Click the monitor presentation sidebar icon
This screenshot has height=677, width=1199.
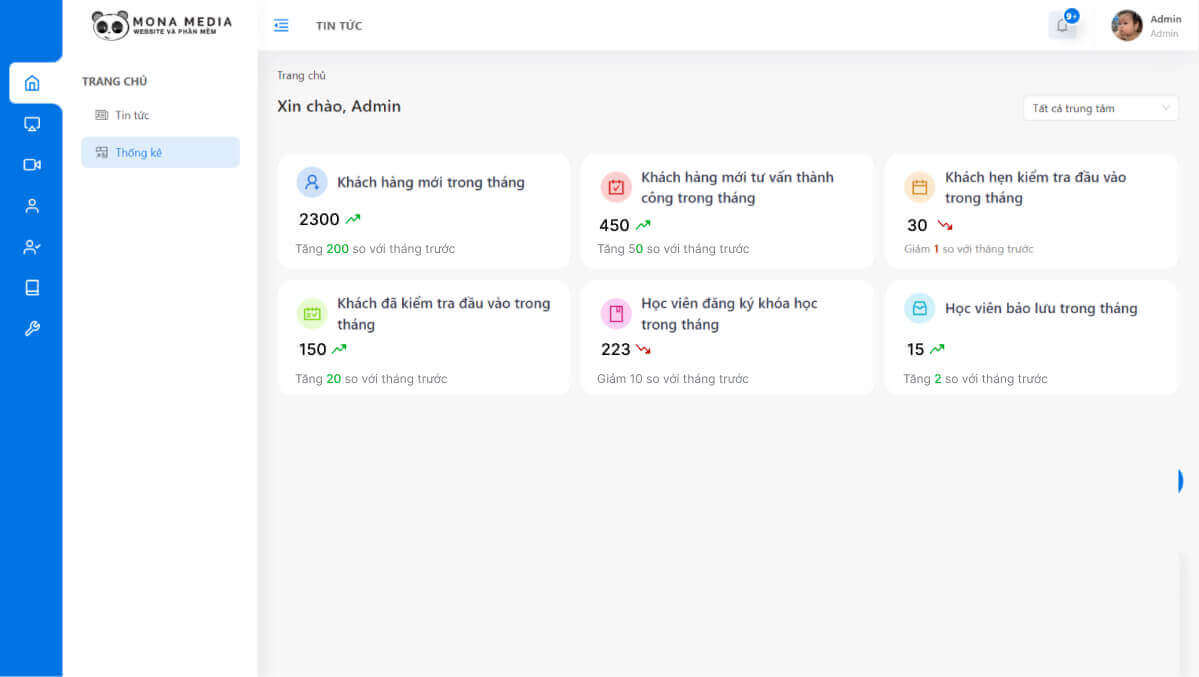(32, 124)
